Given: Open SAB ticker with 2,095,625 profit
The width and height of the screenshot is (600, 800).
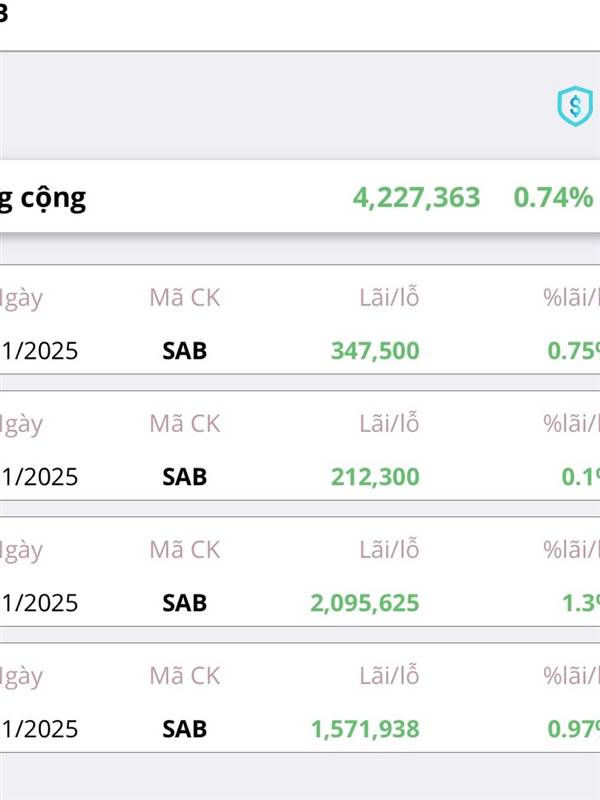Looking at the screenshot, I should tap(184, 603).
